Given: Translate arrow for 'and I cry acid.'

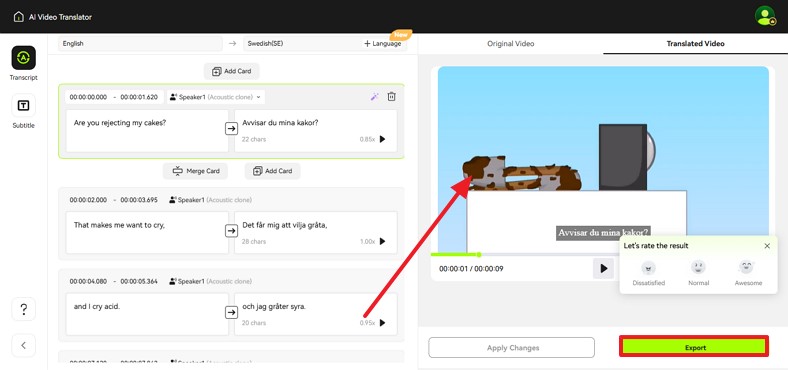Looking at the screenshot, I should pyautogui.click(x=231, y=313).
